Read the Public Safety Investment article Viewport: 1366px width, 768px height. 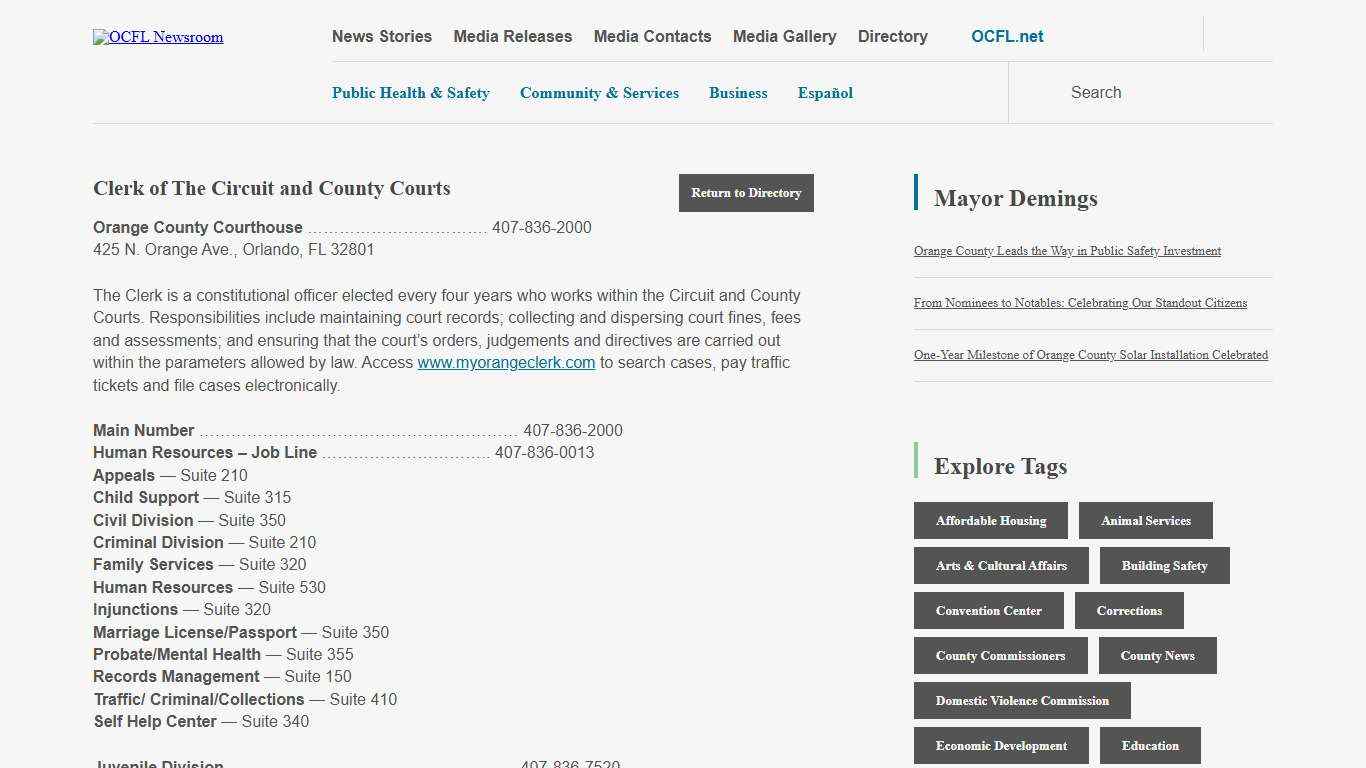pos(1067,251)
